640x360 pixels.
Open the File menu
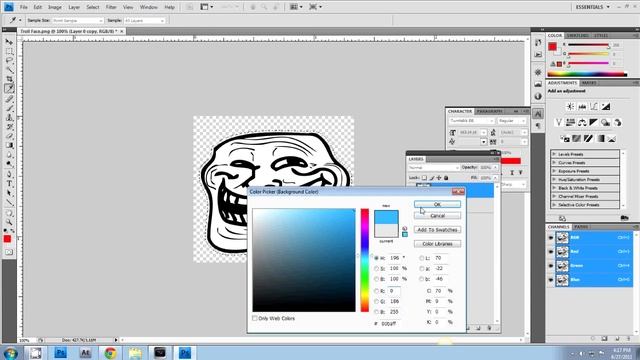coord(24,7)
